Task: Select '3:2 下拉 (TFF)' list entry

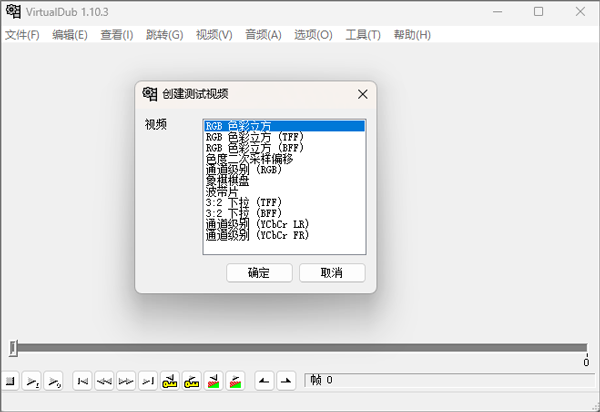Action: coord(284,202)
